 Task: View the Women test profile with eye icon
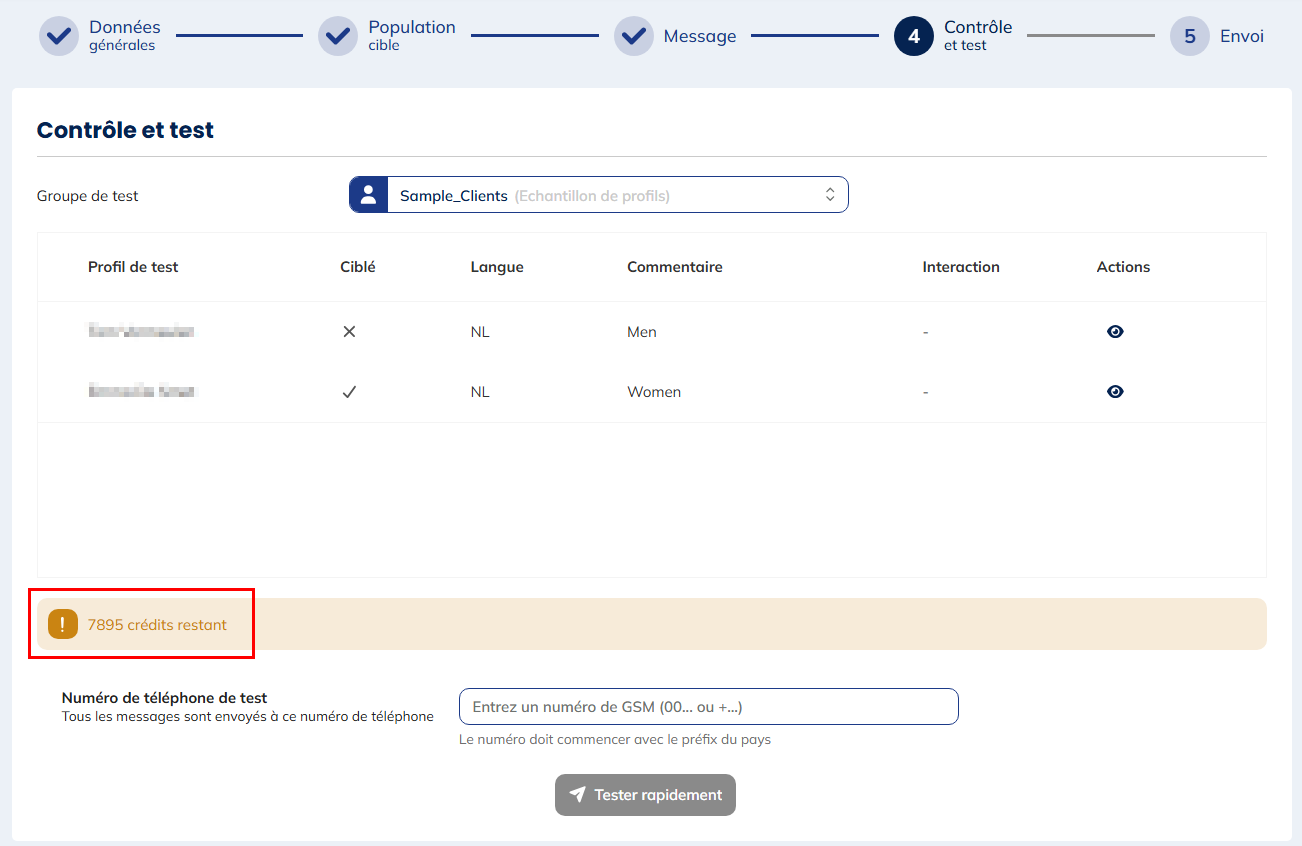point(1115,392)
